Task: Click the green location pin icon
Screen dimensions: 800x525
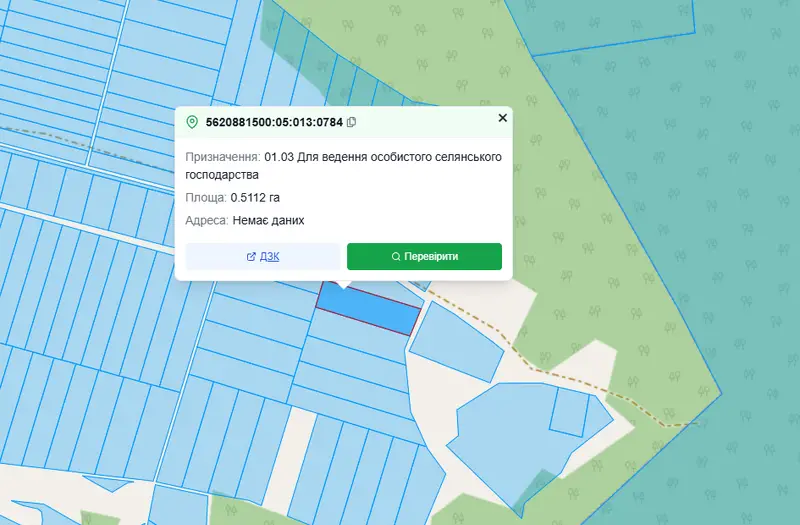Action: 192,122
